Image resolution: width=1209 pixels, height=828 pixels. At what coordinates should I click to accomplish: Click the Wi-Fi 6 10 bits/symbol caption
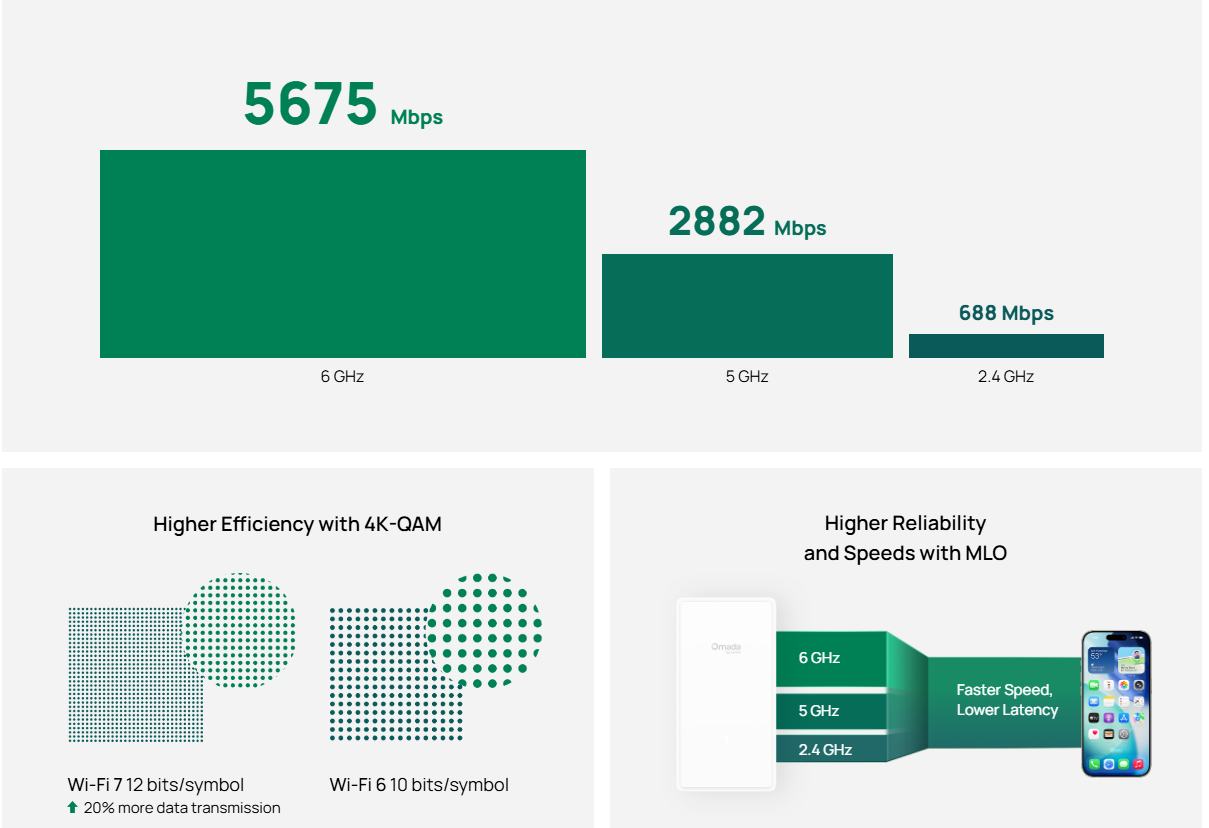(x=419, y=785)
